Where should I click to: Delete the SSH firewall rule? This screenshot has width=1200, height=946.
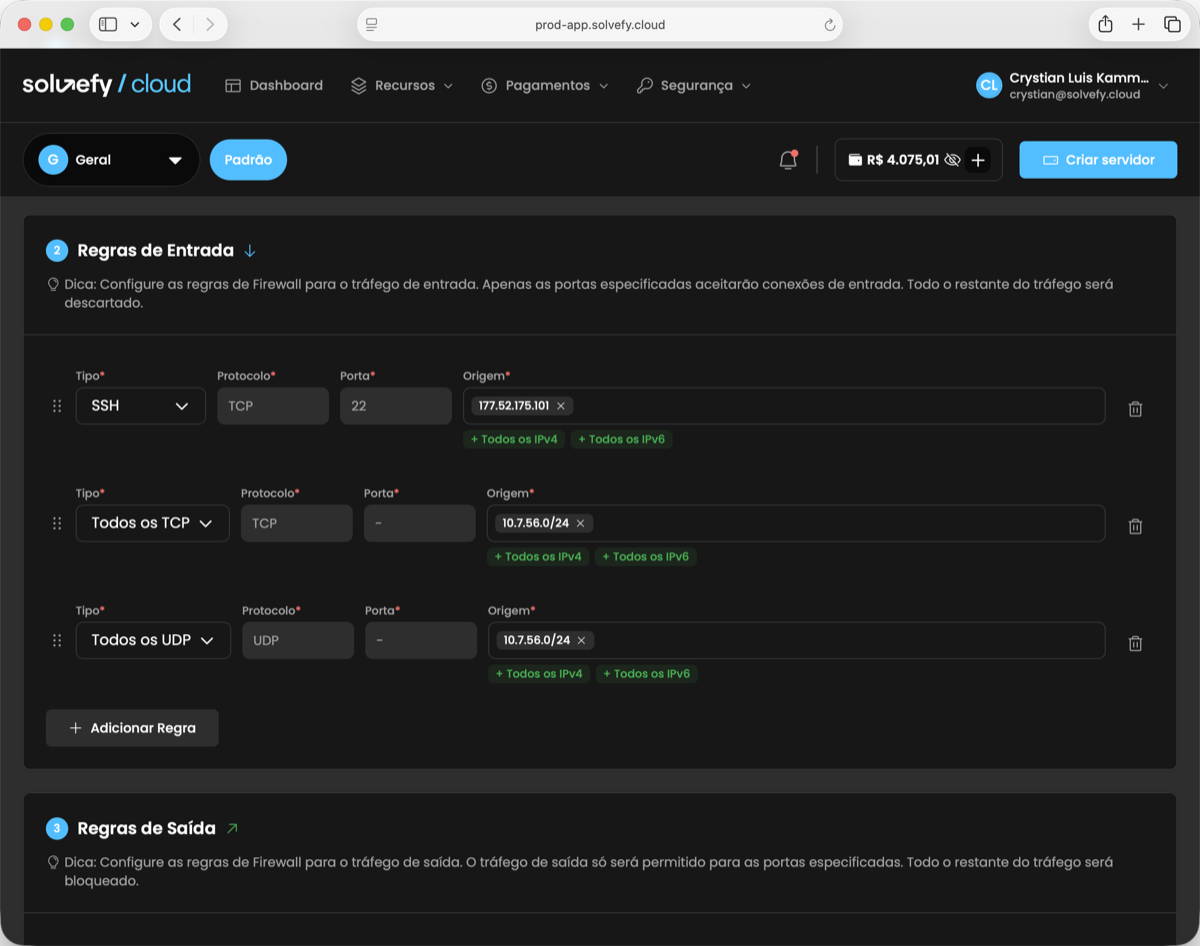point(1135,408)
